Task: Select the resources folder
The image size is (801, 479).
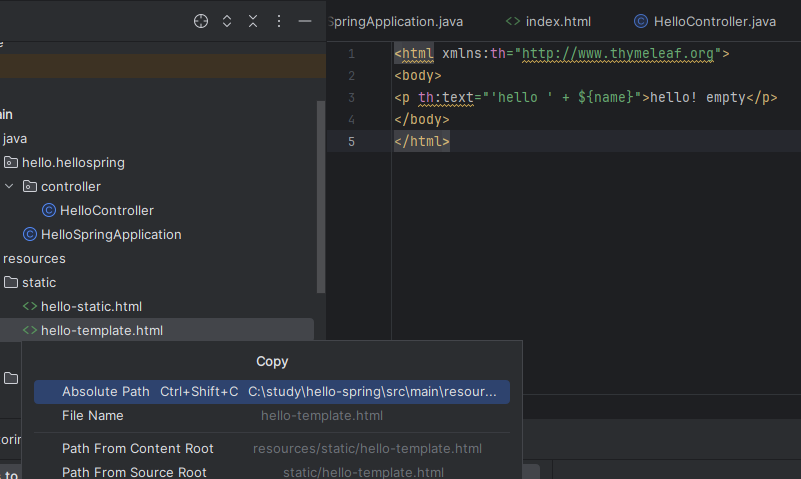Action: [x=34, y=258]
